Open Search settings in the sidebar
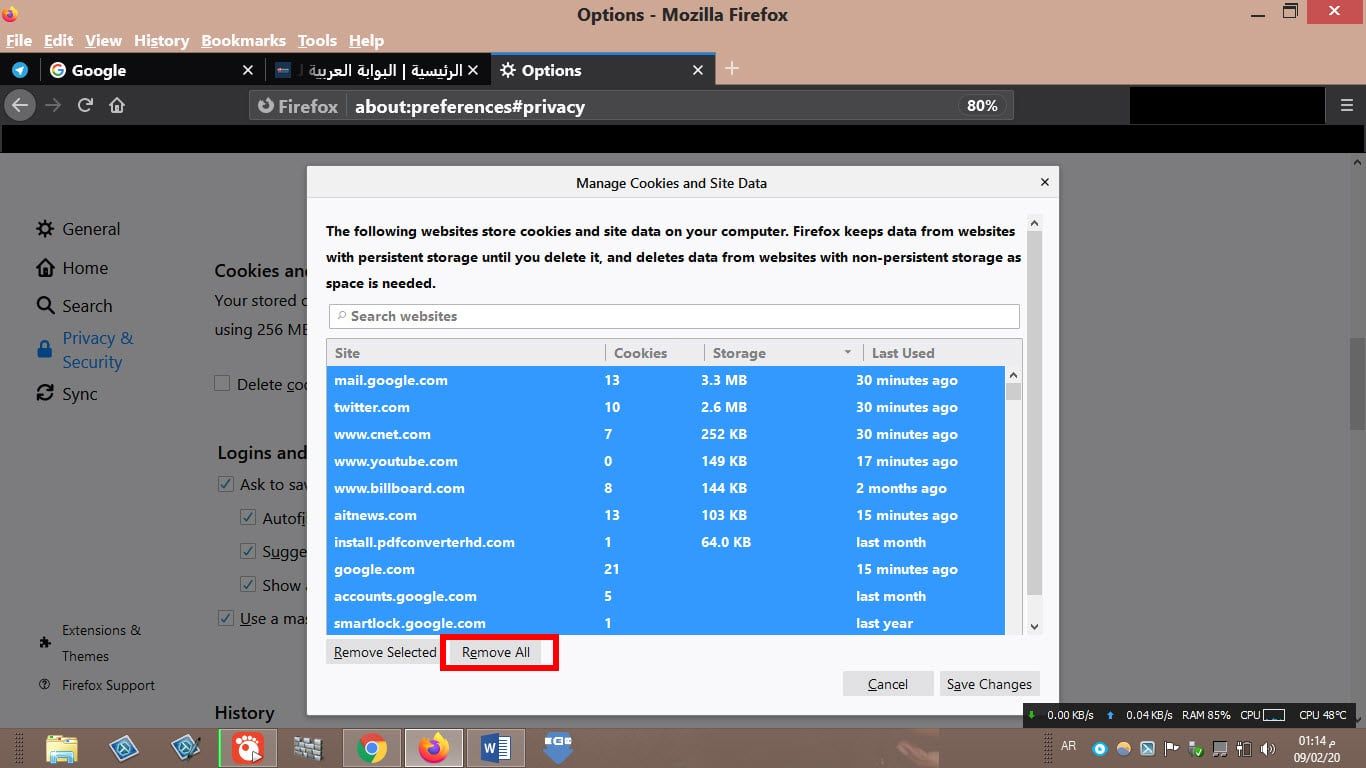The width and height of the screenshot is (1366, 768). (x=74, y=306)
